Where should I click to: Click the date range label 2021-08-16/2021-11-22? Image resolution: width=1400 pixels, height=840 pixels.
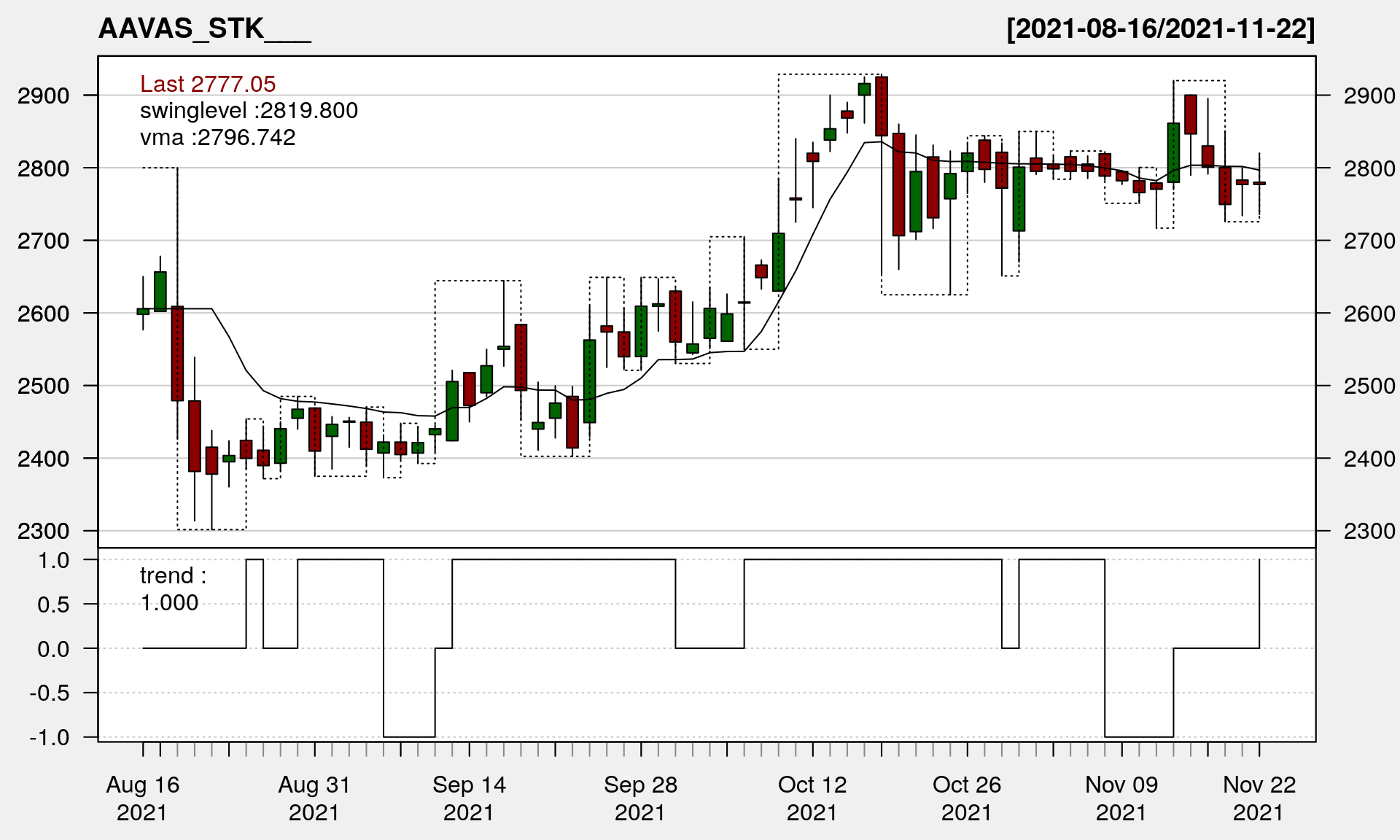click(x=1160, y=29)
